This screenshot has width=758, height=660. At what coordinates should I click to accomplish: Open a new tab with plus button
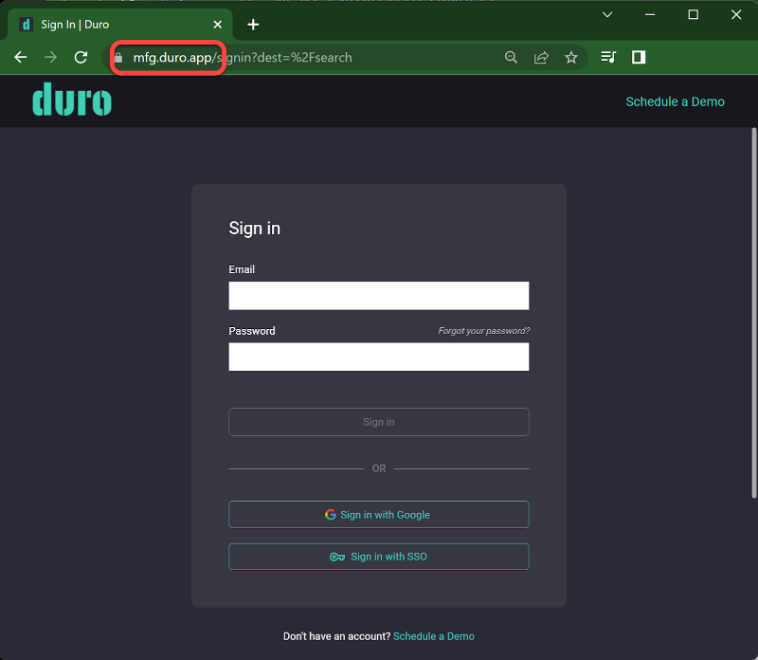[x=253, y=24]
